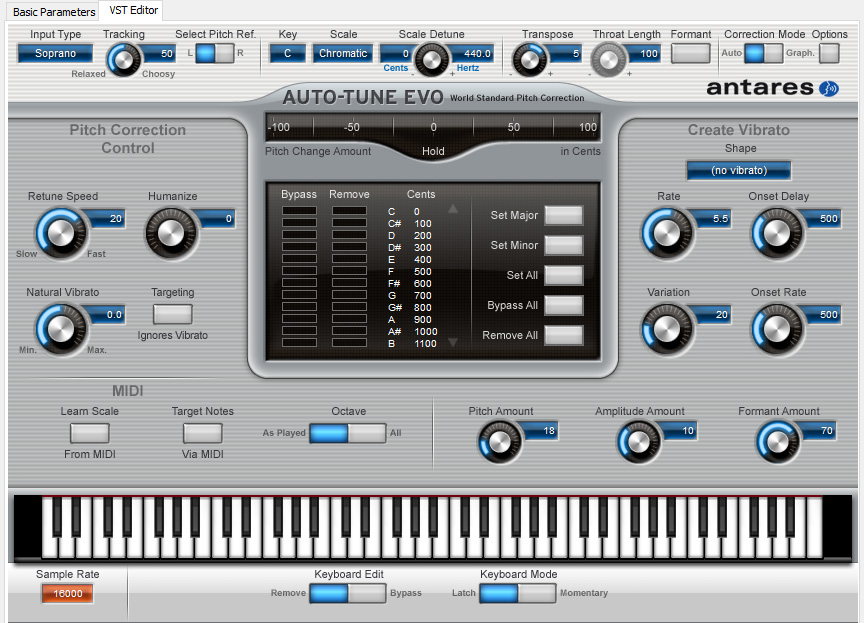The height and width of the screenshot is (623, 864).
Task: Toggle Keyboard Edit Remove/Bypass switch
Action: 348,593
